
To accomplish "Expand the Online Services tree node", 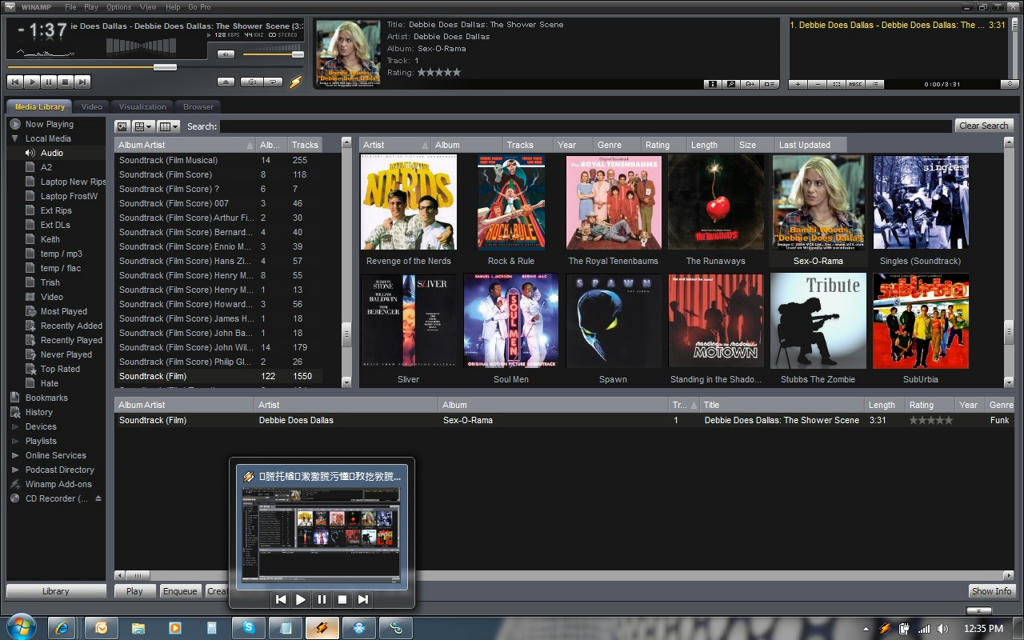I will click(x=15, y=455).
